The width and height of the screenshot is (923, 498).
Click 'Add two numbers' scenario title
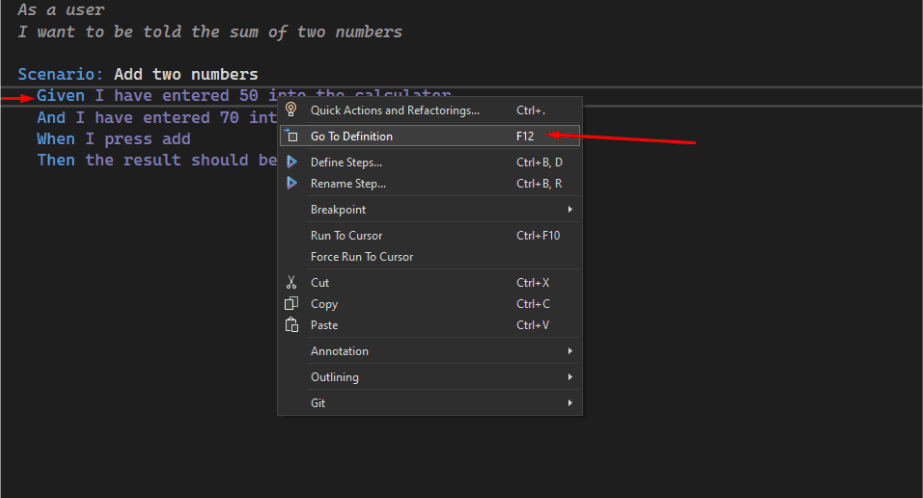click(186, 74)
